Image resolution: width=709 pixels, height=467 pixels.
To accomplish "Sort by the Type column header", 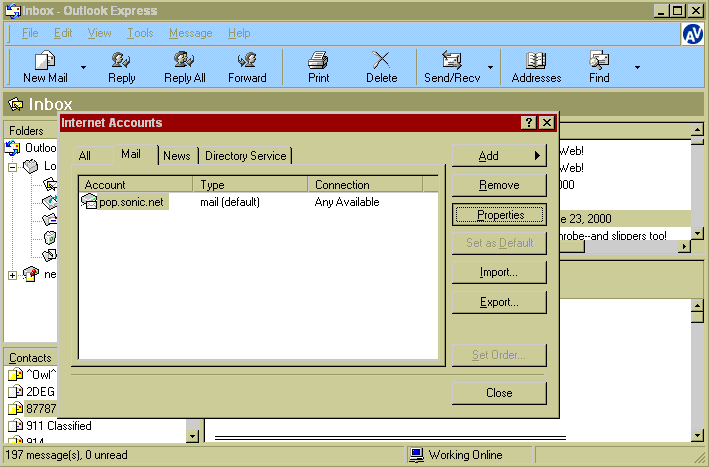I will [x=251, y=184].
